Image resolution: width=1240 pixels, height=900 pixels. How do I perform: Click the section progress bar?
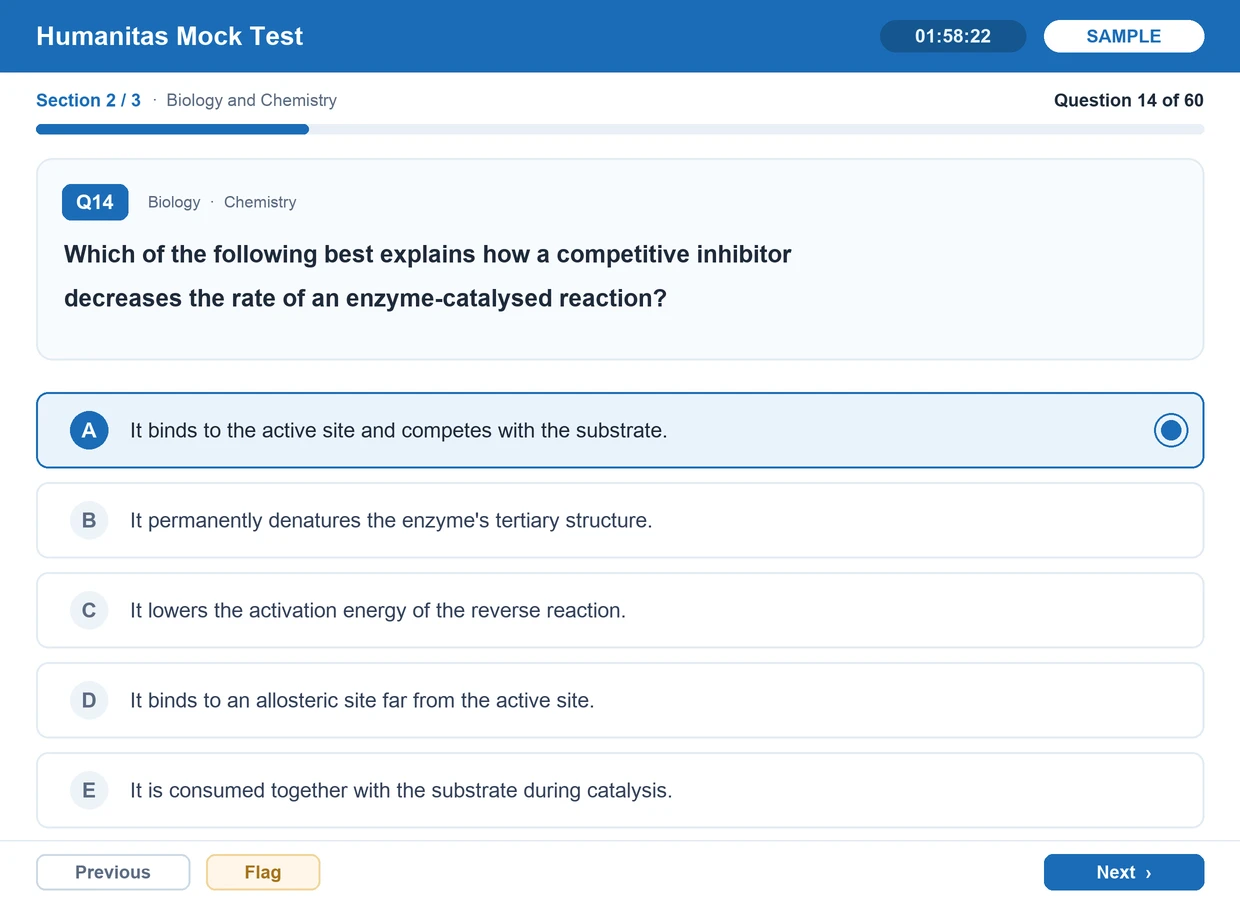(x=620, y=129)
